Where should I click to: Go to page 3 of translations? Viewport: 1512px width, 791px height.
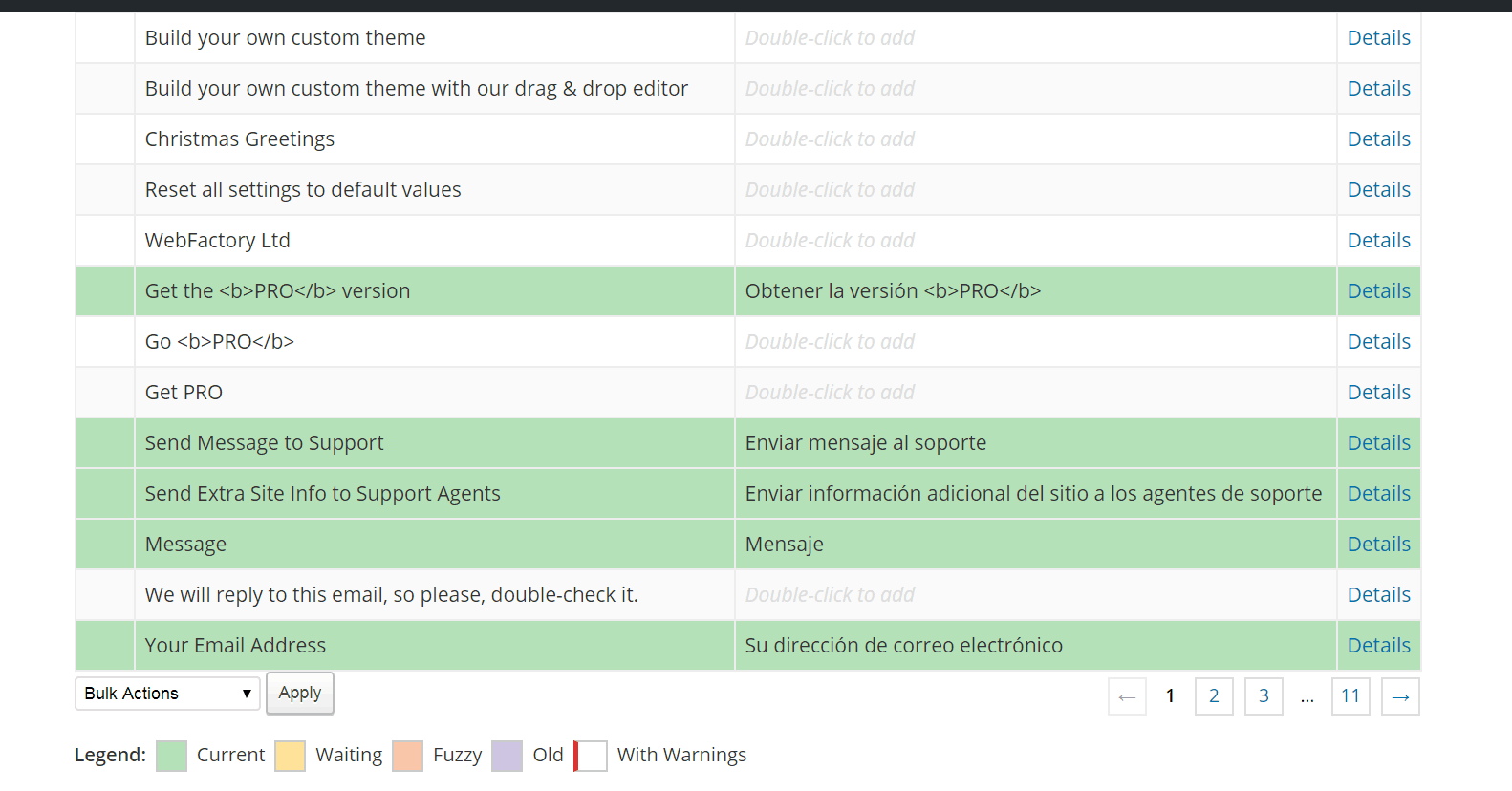click(1264, 695)
